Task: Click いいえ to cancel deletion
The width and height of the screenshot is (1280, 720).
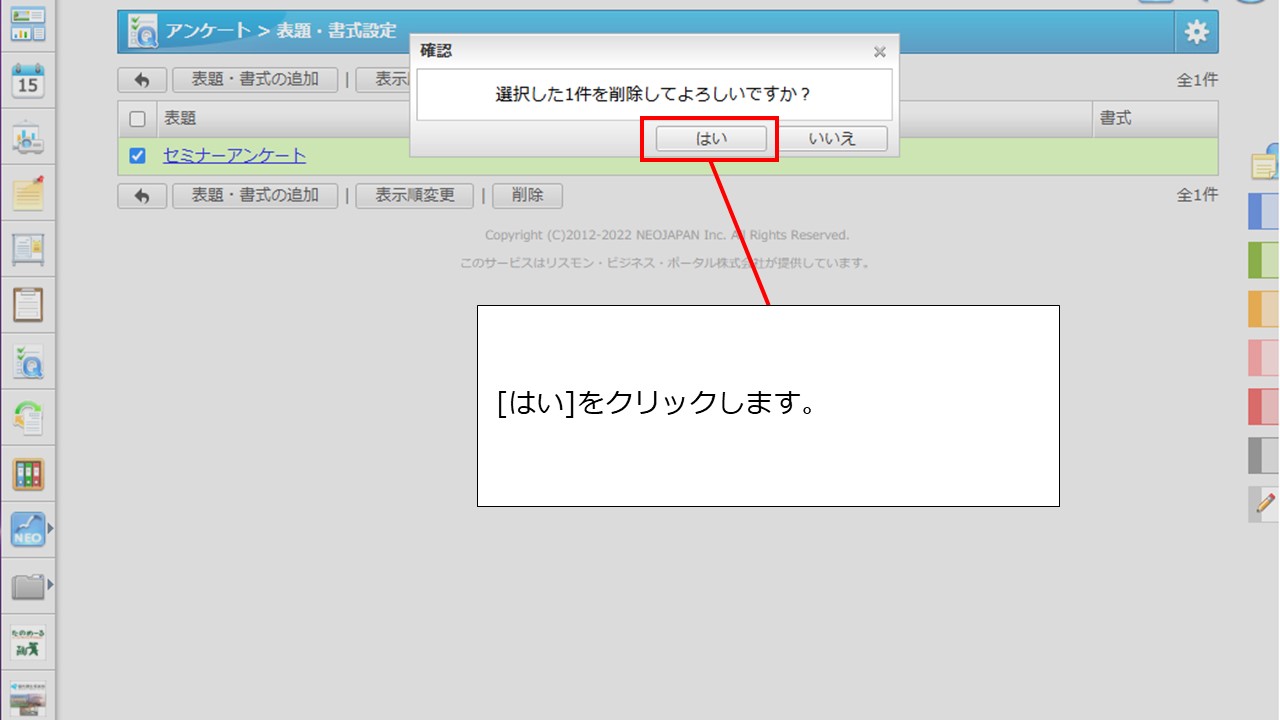Action: 832,139
